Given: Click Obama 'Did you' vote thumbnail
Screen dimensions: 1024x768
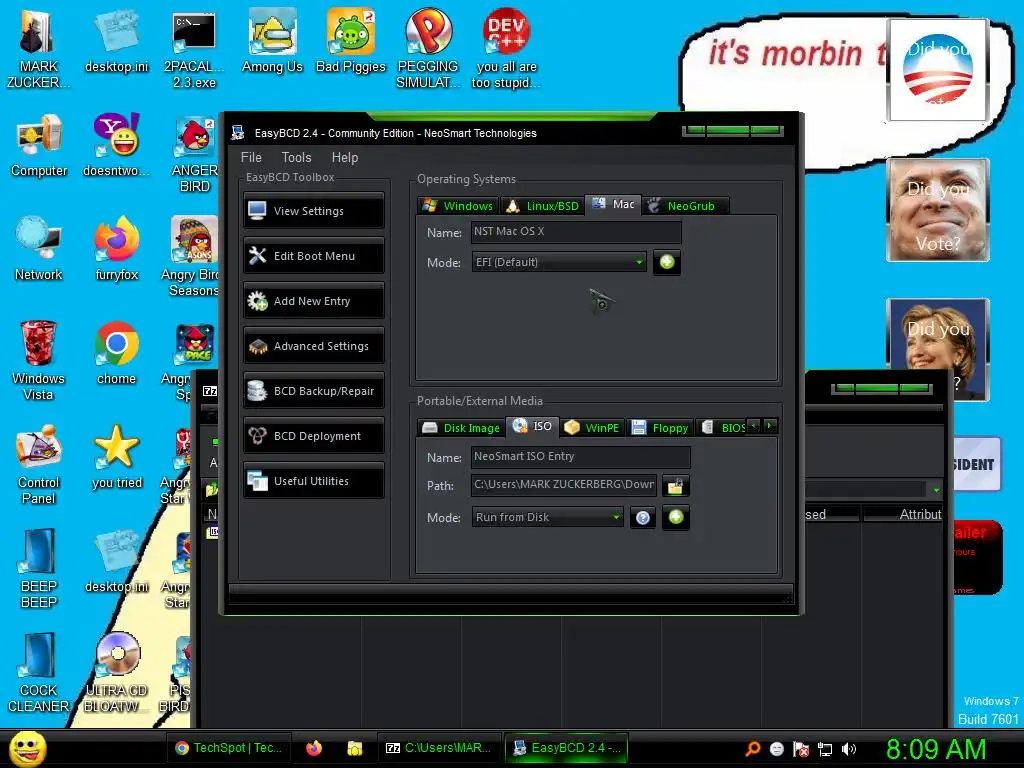Looking at the screenshot, I should tap(937, 70).
